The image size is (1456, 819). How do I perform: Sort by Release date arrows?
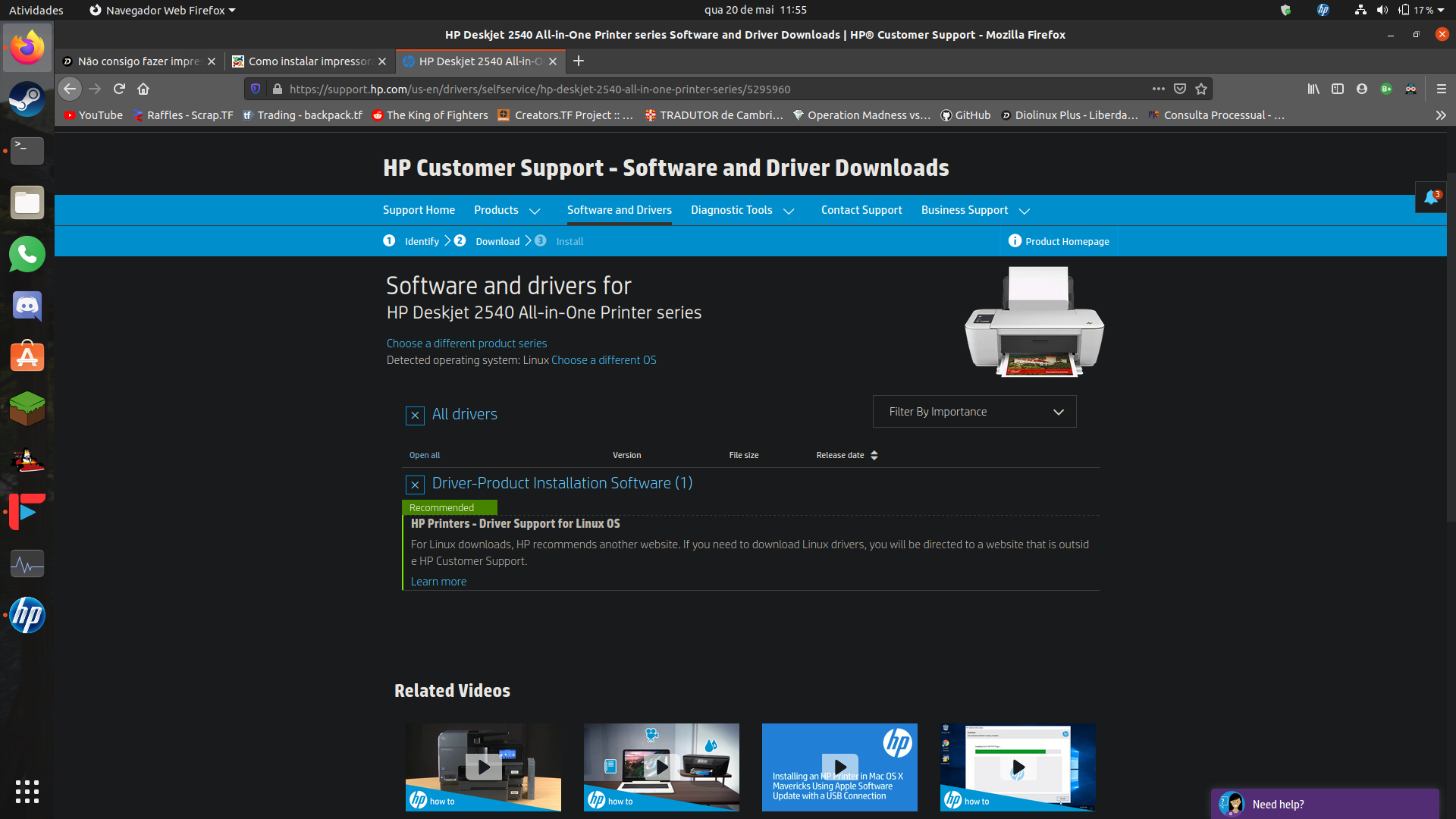coord(874,455)
